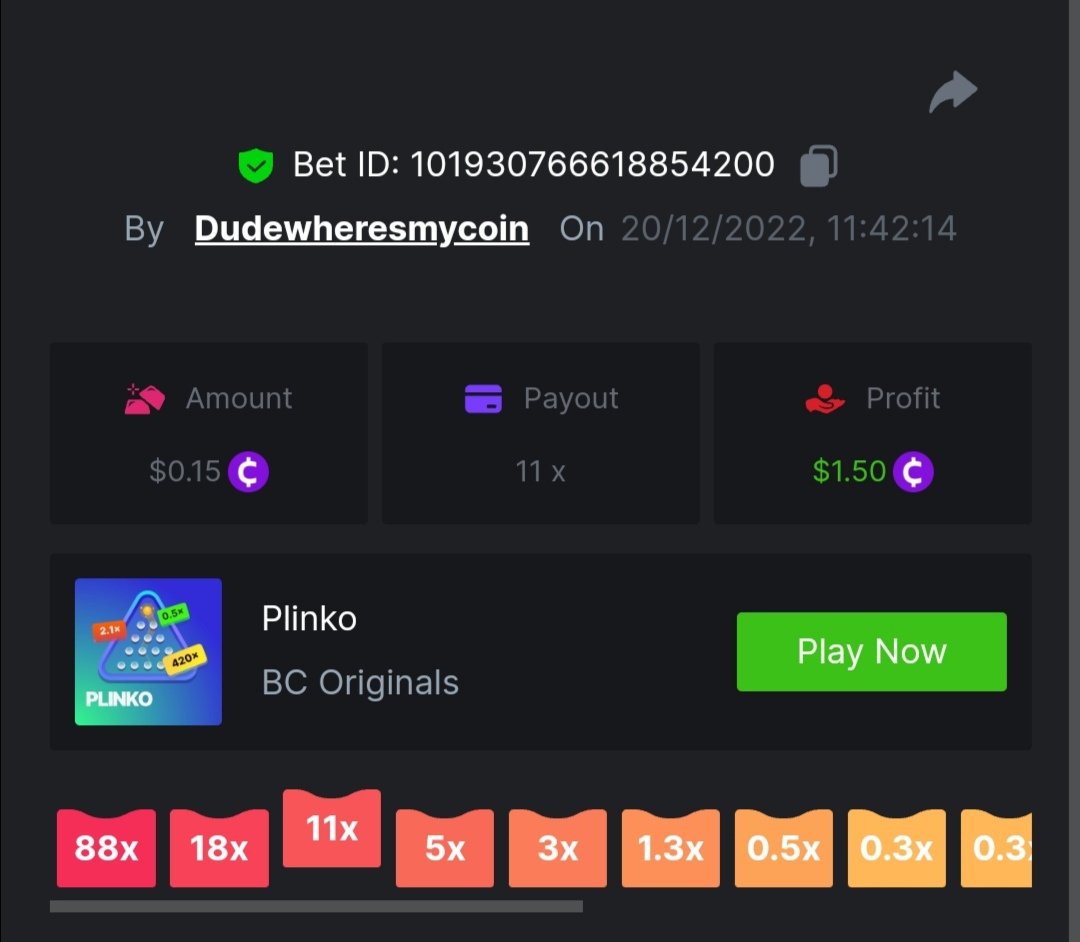This screenshot has height=942, width=1080.
Task: Select the 18x multiplier tile
Action: coord(219,848)
